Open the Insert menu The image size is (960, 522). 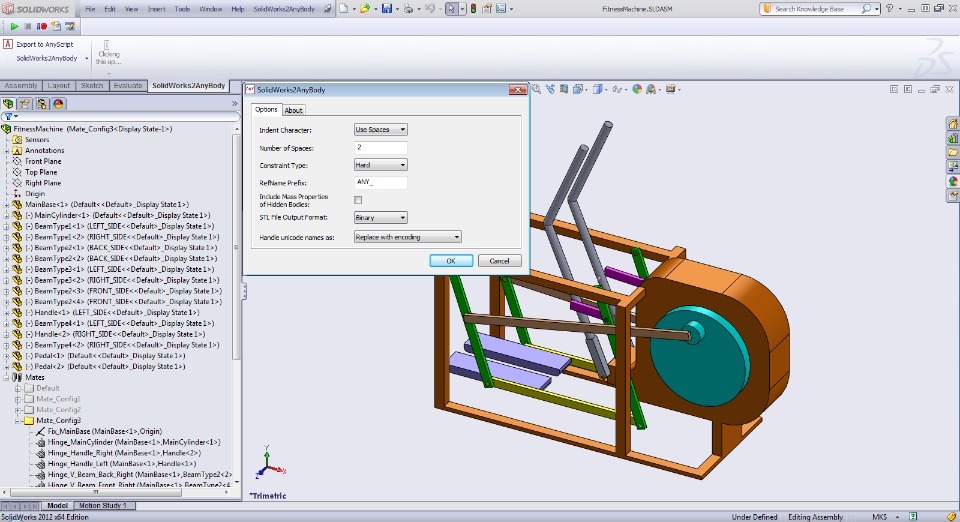(156, 9)
